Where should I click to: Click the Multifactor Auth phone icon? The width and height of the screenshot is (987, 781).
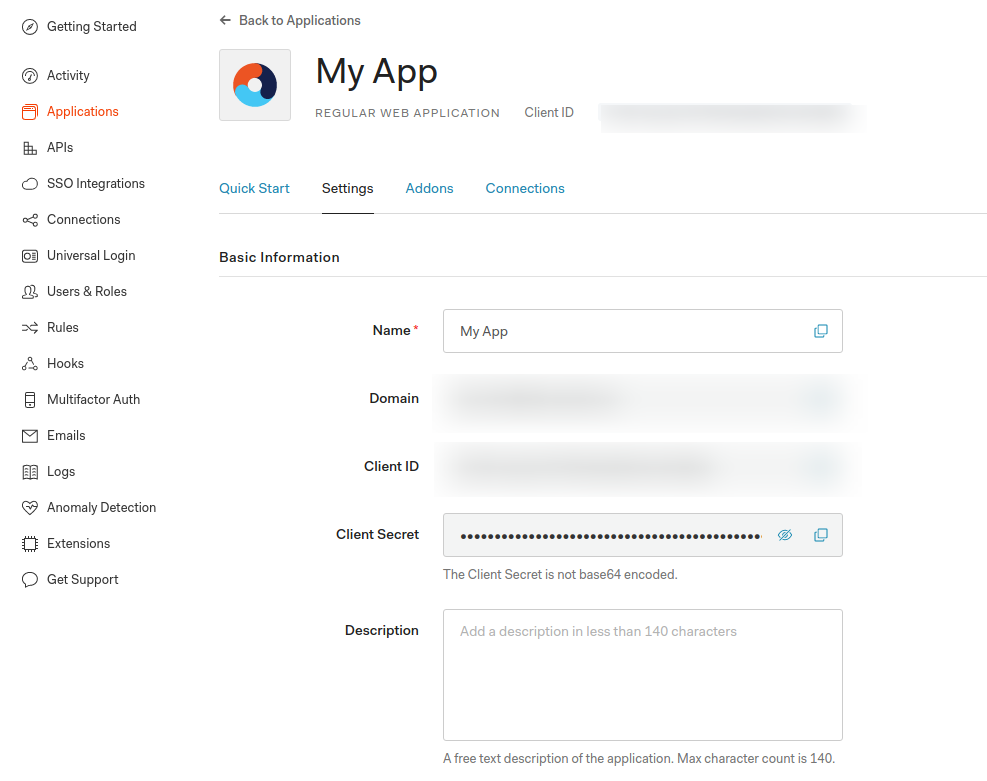point(29,400)
